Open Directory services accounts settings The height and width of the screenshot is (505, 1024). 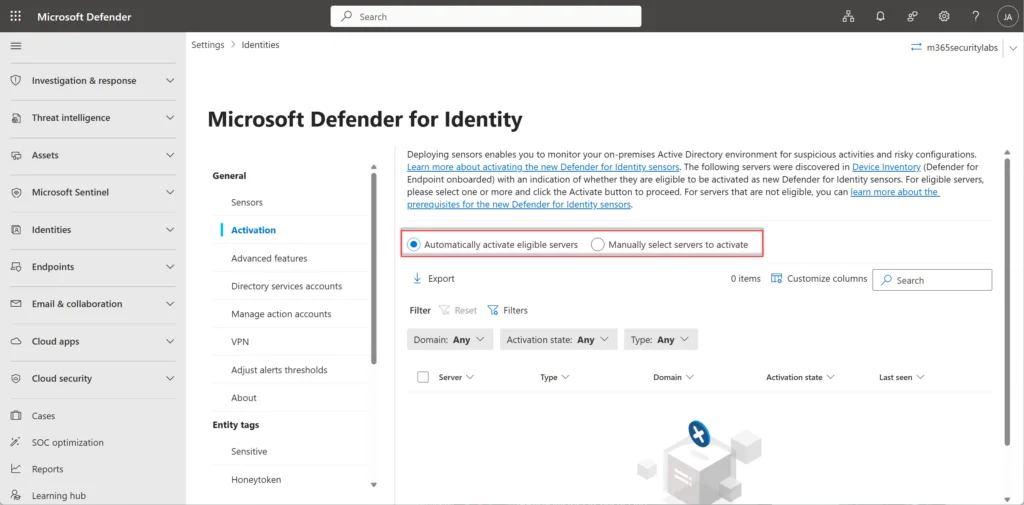(287, 286)
